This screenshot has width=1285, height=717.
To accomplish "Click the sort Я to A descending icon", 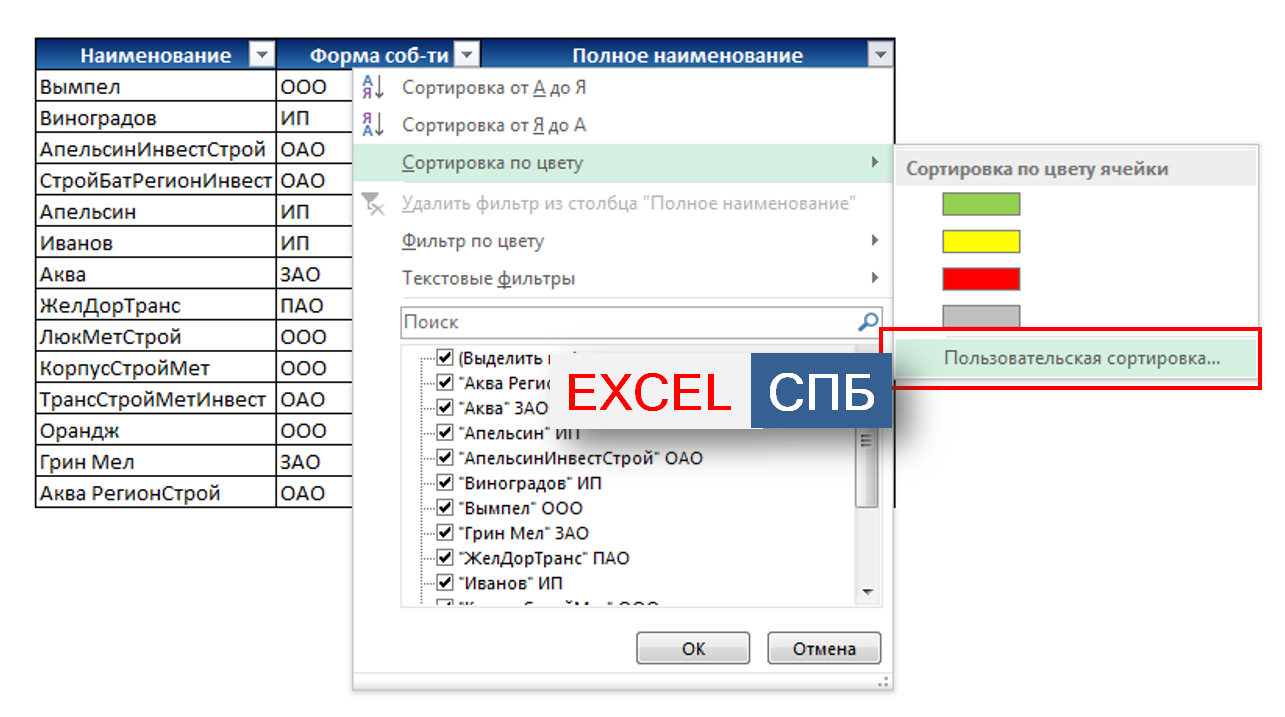I will click(x=372, y=125).
